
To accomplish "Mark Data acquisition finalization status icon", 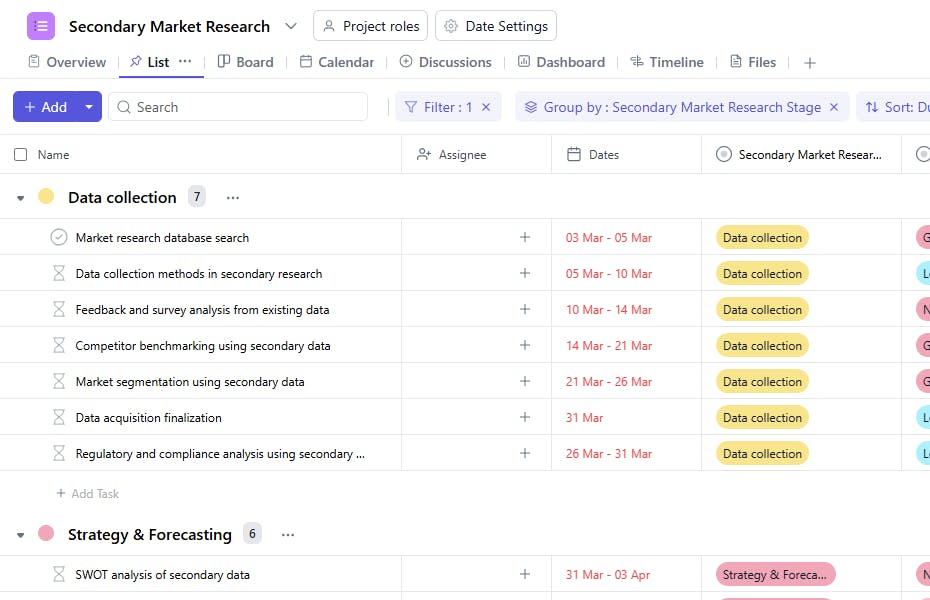I will [59, 418].
